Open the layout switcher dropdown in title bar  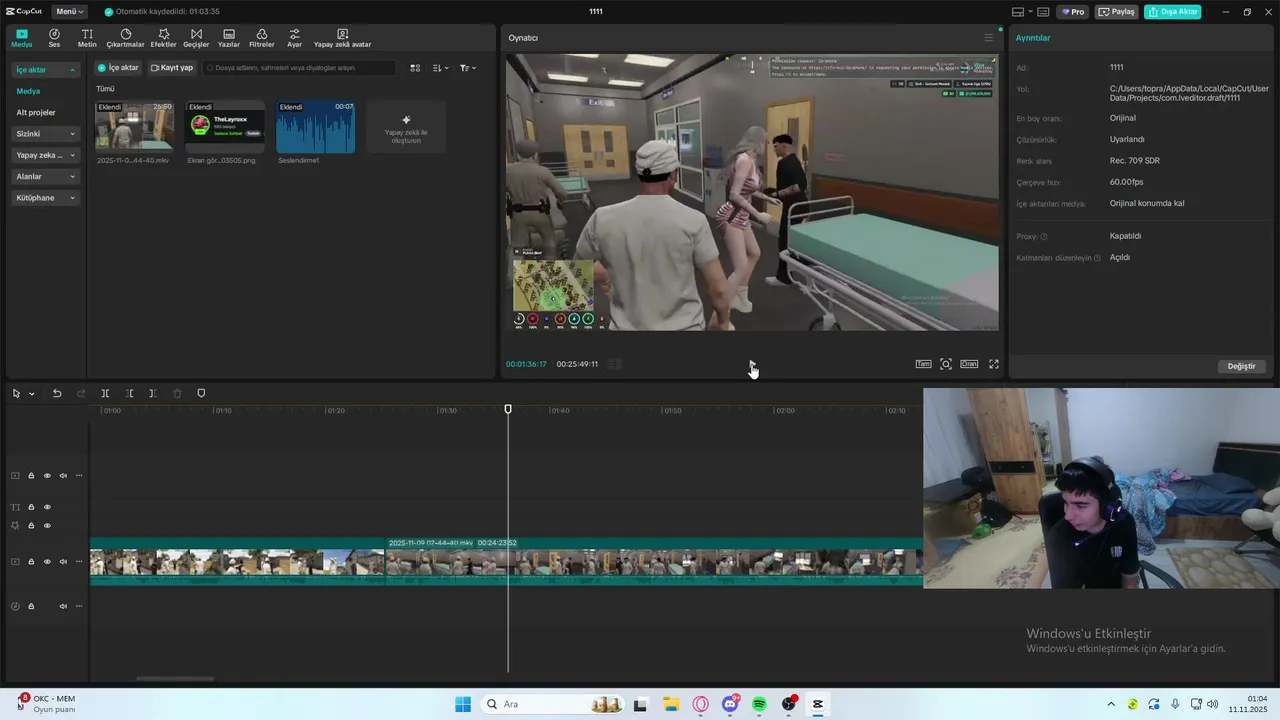(1021, 12)
